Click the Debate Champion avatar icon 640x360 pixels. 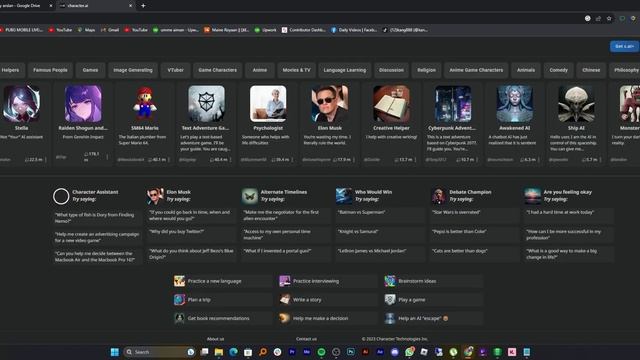(x=438, y=196)
